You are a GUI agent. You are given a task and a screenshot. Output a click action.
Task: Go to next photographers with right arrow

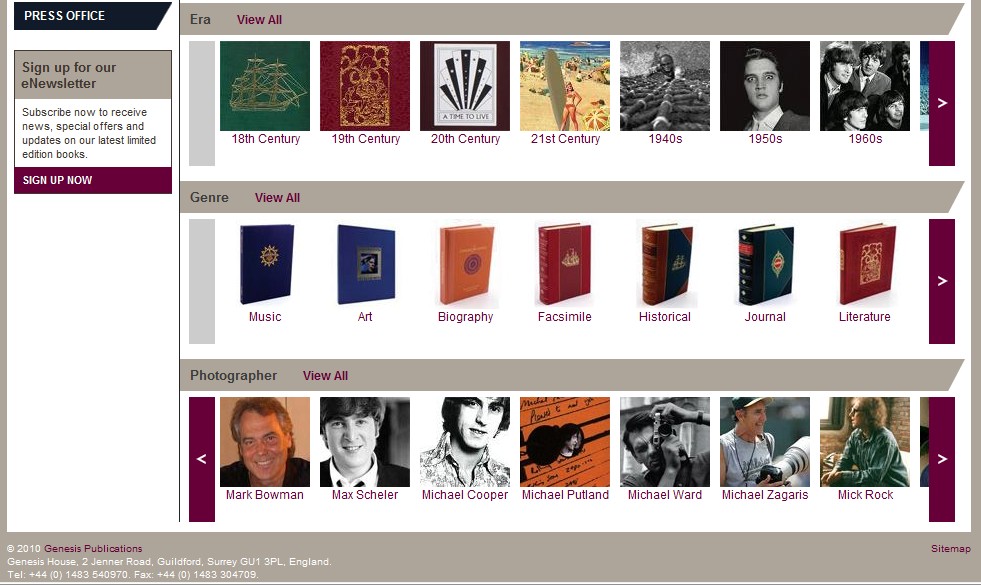(x=942, y=459)
